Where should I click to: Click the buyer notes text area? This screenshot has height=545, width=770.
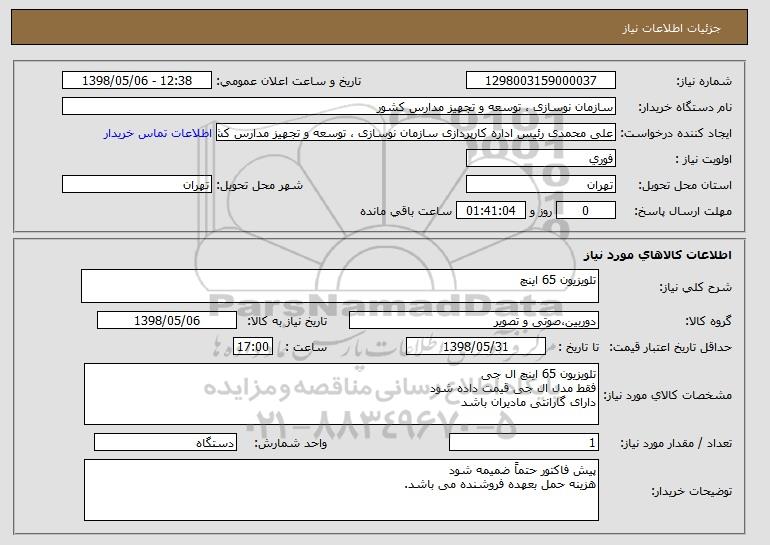(x=341, y=490)
